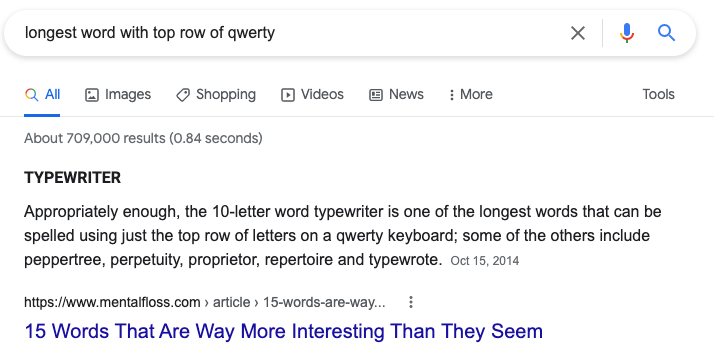Select the All results tab
The height and width of the screenshot is (360, 714).
pyautogui.click(x=42, y=95)
